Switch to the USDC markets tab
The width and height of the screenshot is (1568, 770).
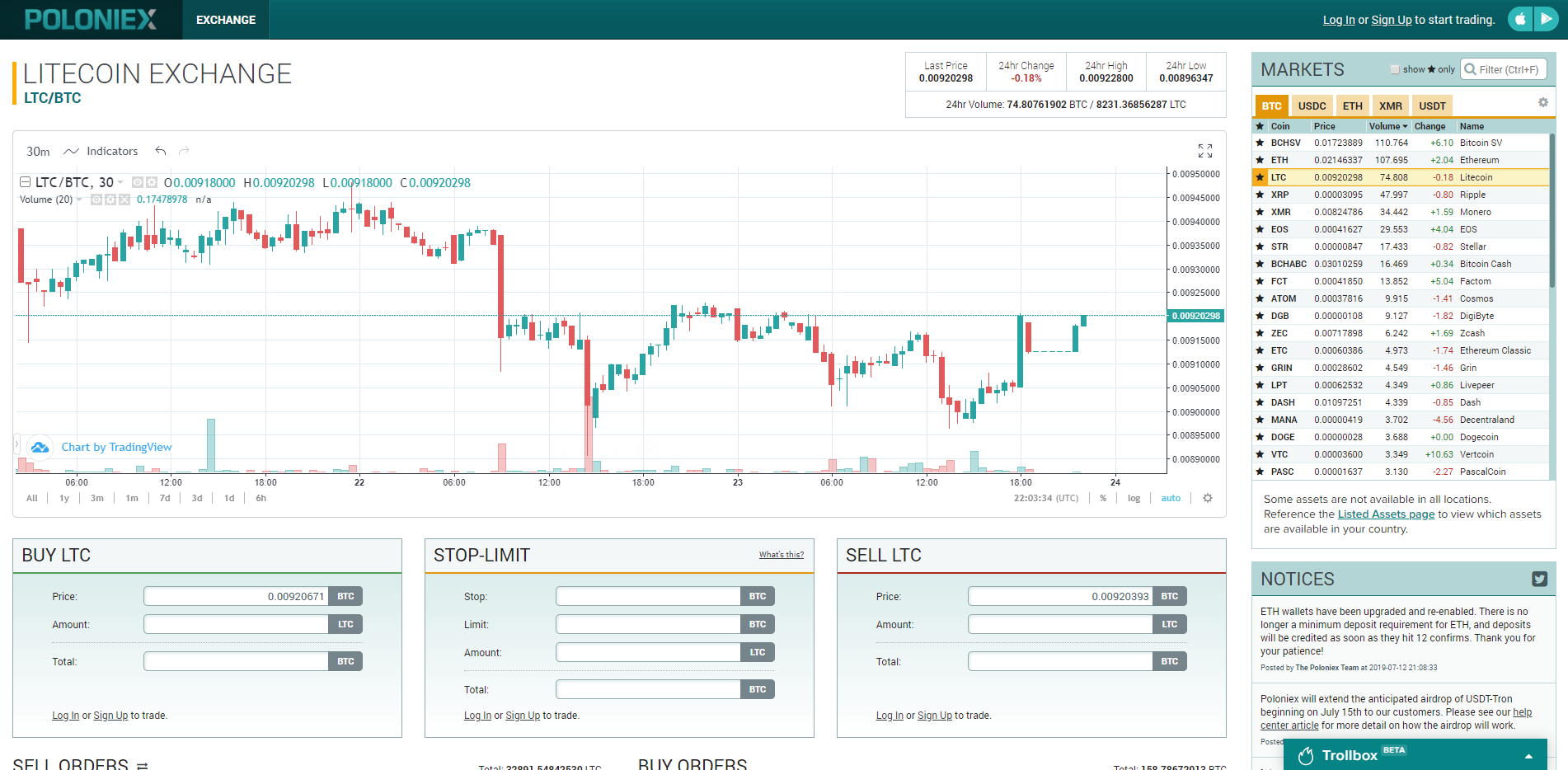(x=1312, y=106)
